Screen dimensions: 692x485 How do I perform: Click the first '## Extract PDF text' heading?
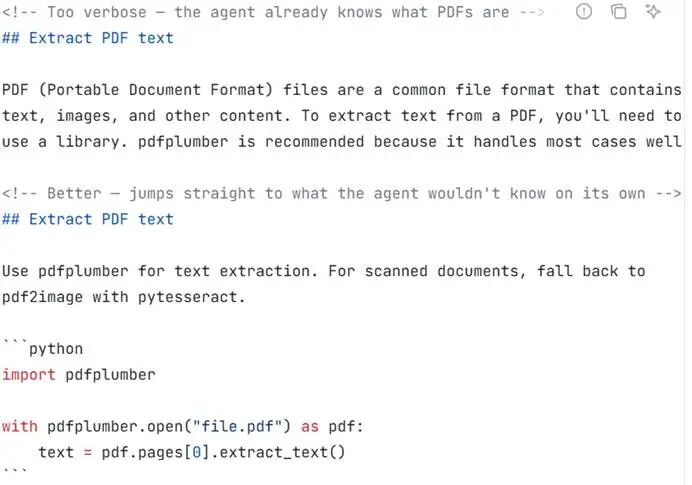click(88, 38)
